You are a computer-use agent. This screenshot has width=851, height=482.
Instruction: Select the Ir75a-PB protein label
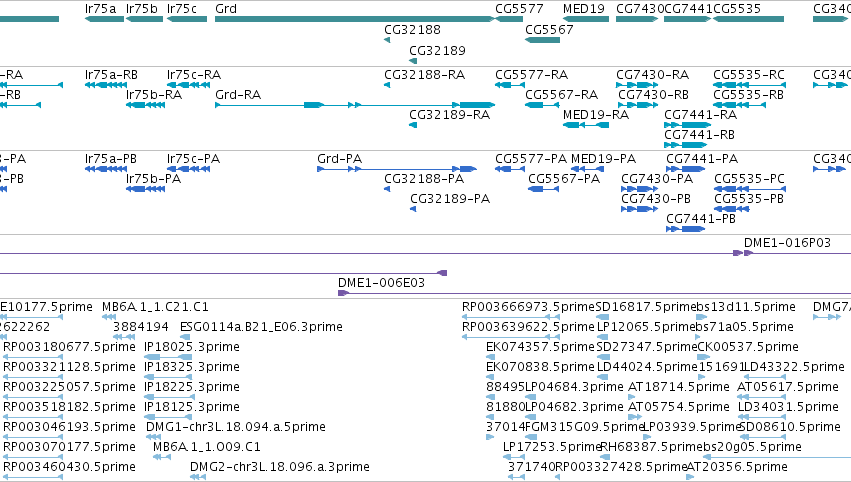coord(111,159)
